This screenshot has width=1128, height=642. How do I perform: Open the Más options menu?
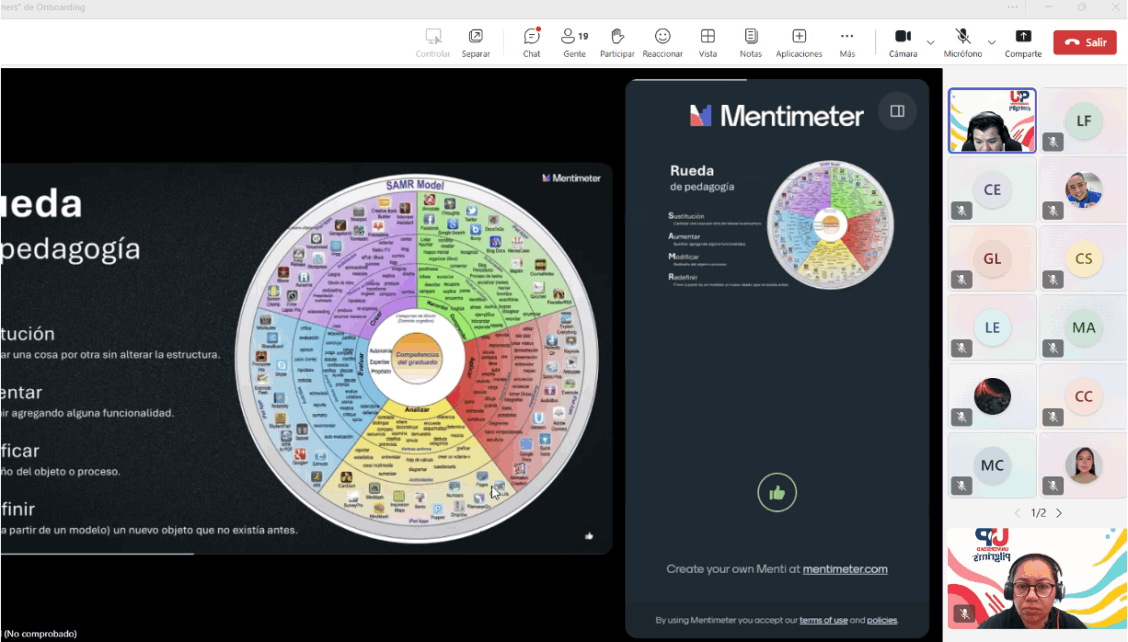tap(847, 42)
